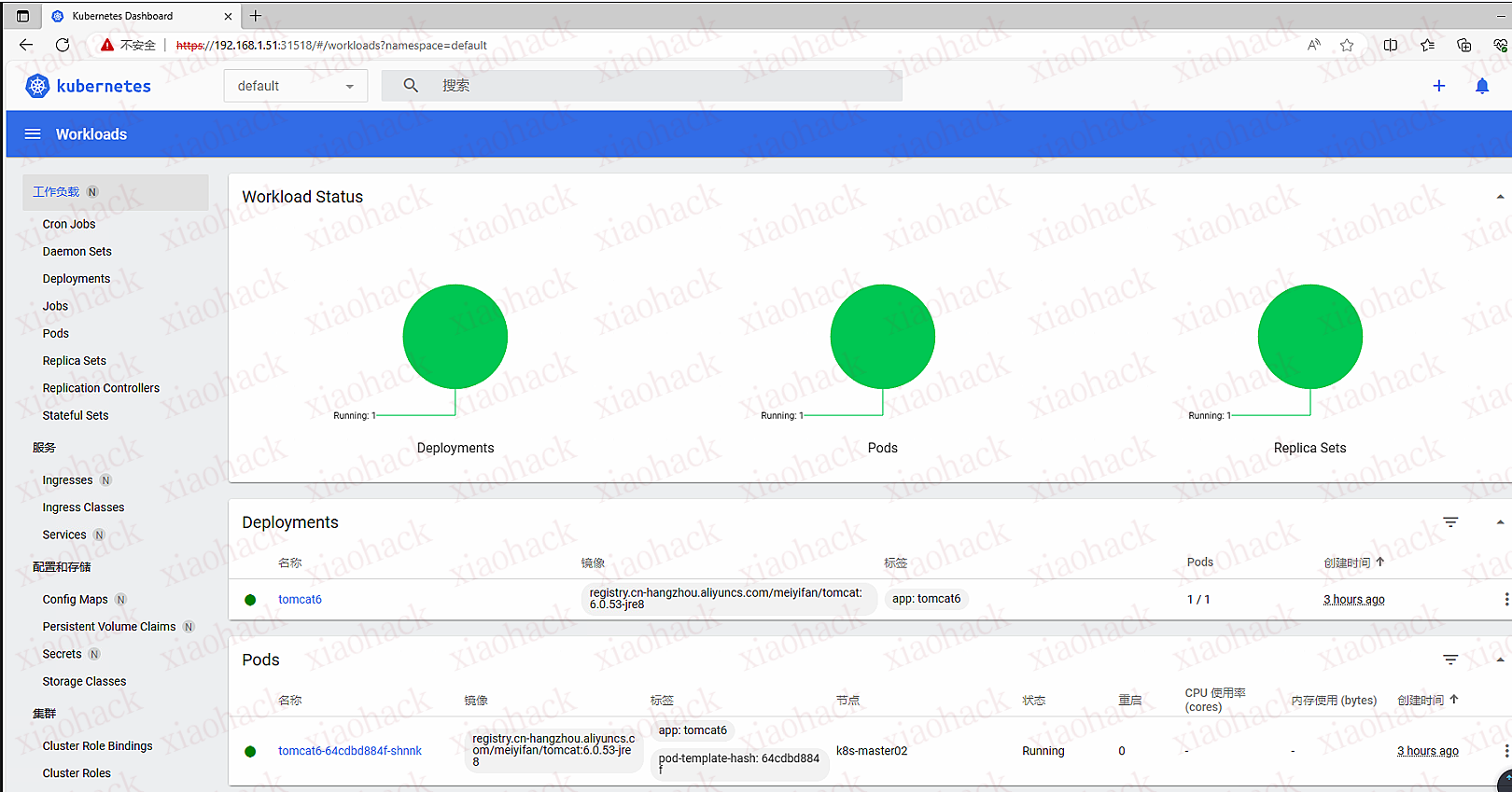Open actions menu for tomcat6 deployment
Screen dimensions: 1512x792
coord(1505,599)
